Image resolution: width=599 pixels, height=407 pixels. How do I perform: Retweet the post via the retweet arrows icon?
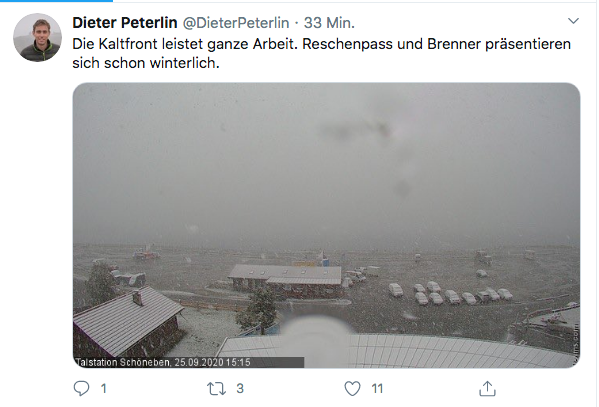point(216,389)
